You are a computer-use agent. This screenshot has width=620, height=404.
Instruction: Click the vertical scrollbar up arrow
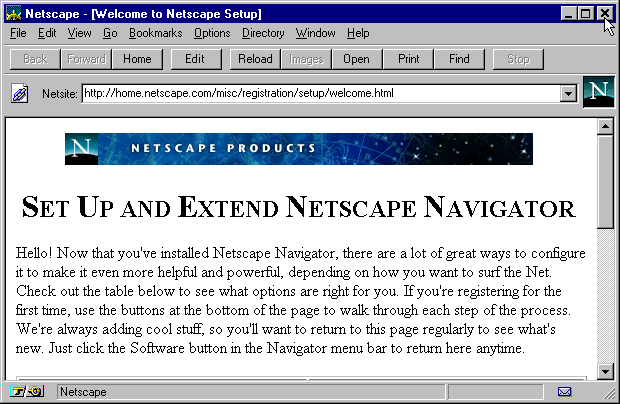(x=605, y=126)
